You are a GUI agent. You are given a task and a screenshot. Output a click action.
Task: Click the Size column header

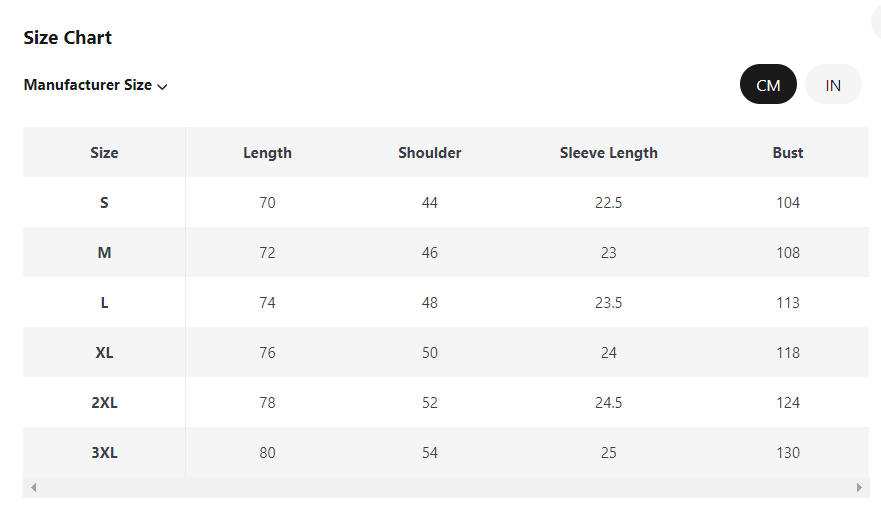tap(104, 153)
